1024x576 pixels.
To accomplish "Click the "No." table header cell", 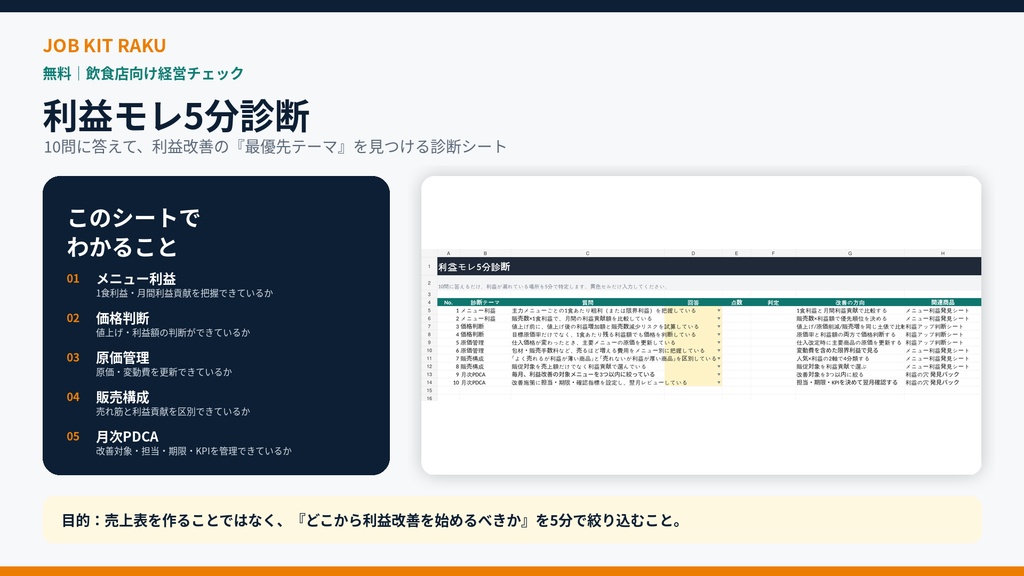I will click(x=448, y=302).
